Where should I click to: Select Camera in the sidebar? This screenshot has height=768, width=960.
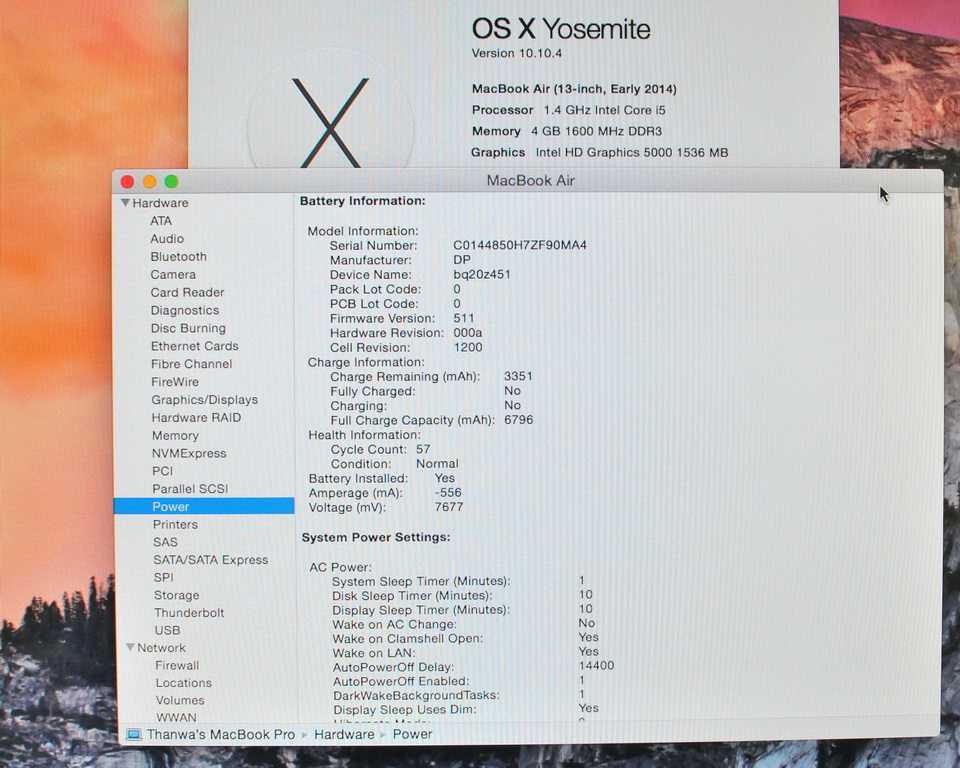(173, 274)
